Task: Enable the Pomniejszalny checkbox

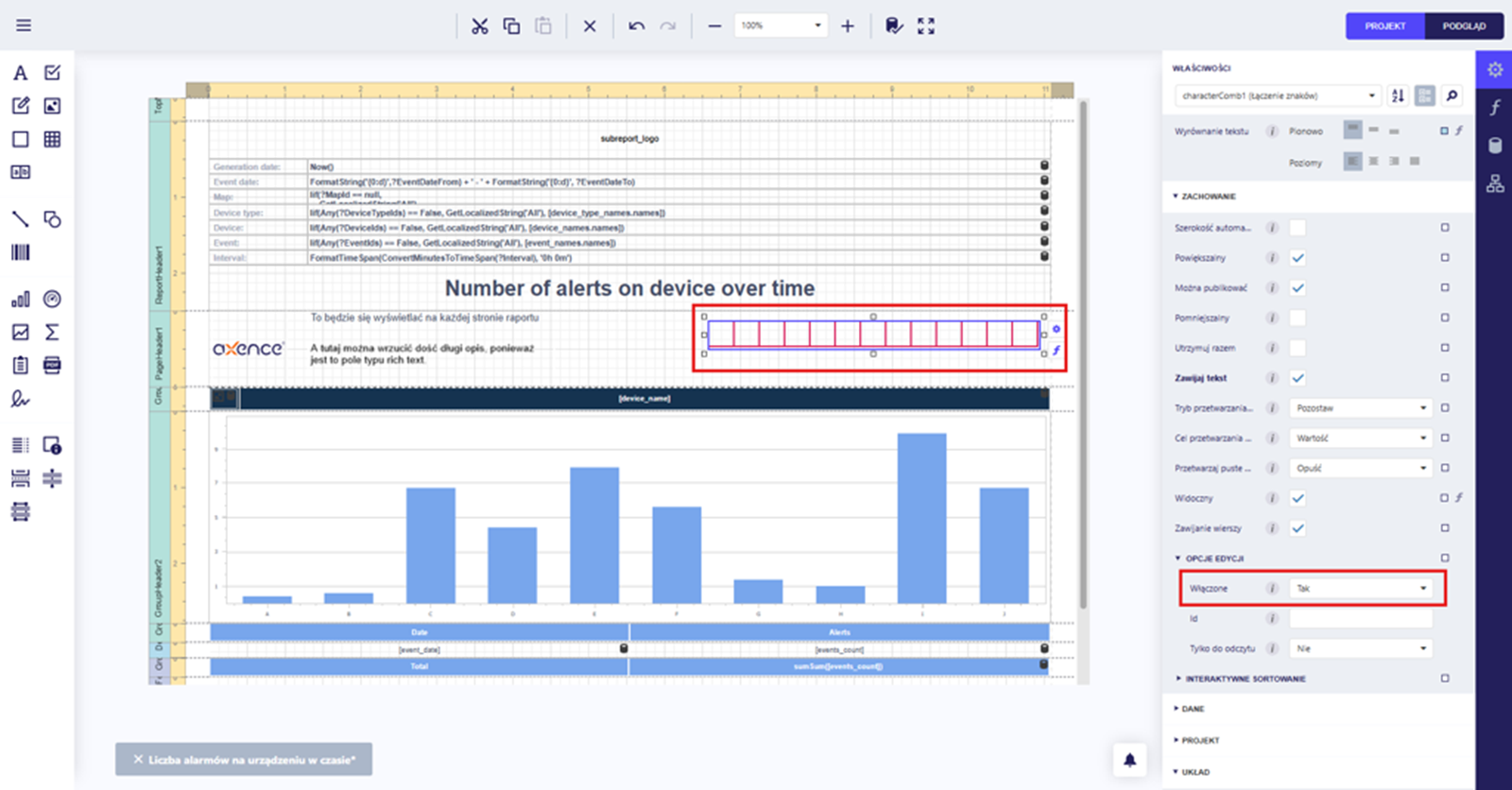Action: pos(1297,318)
